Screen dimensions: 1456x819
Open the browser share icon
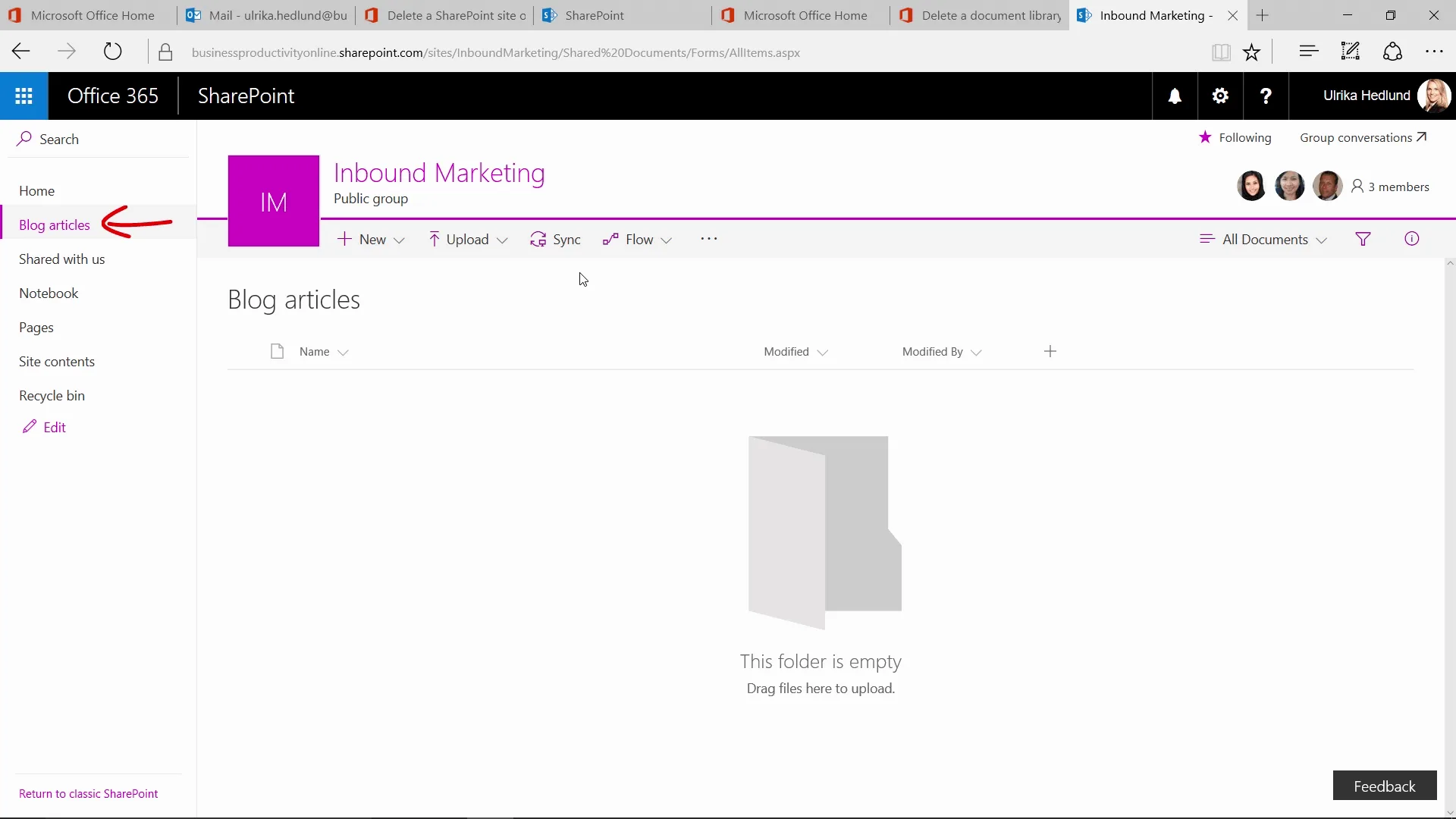click(1392, 52)
